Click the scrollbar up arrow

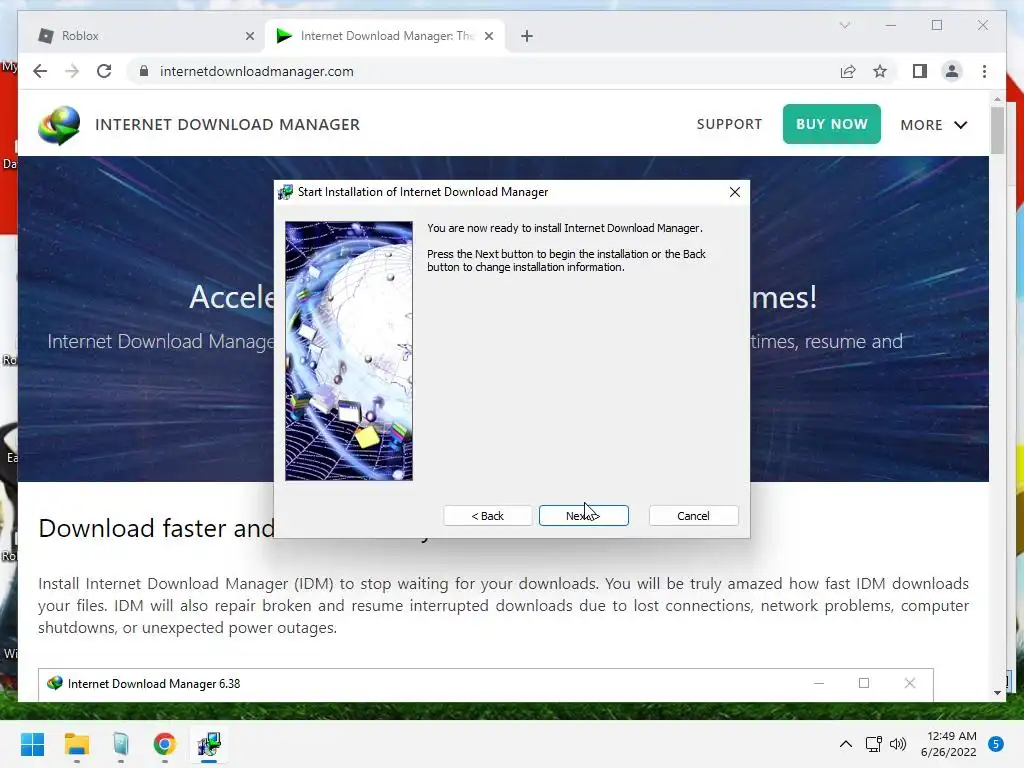point(997,99)
